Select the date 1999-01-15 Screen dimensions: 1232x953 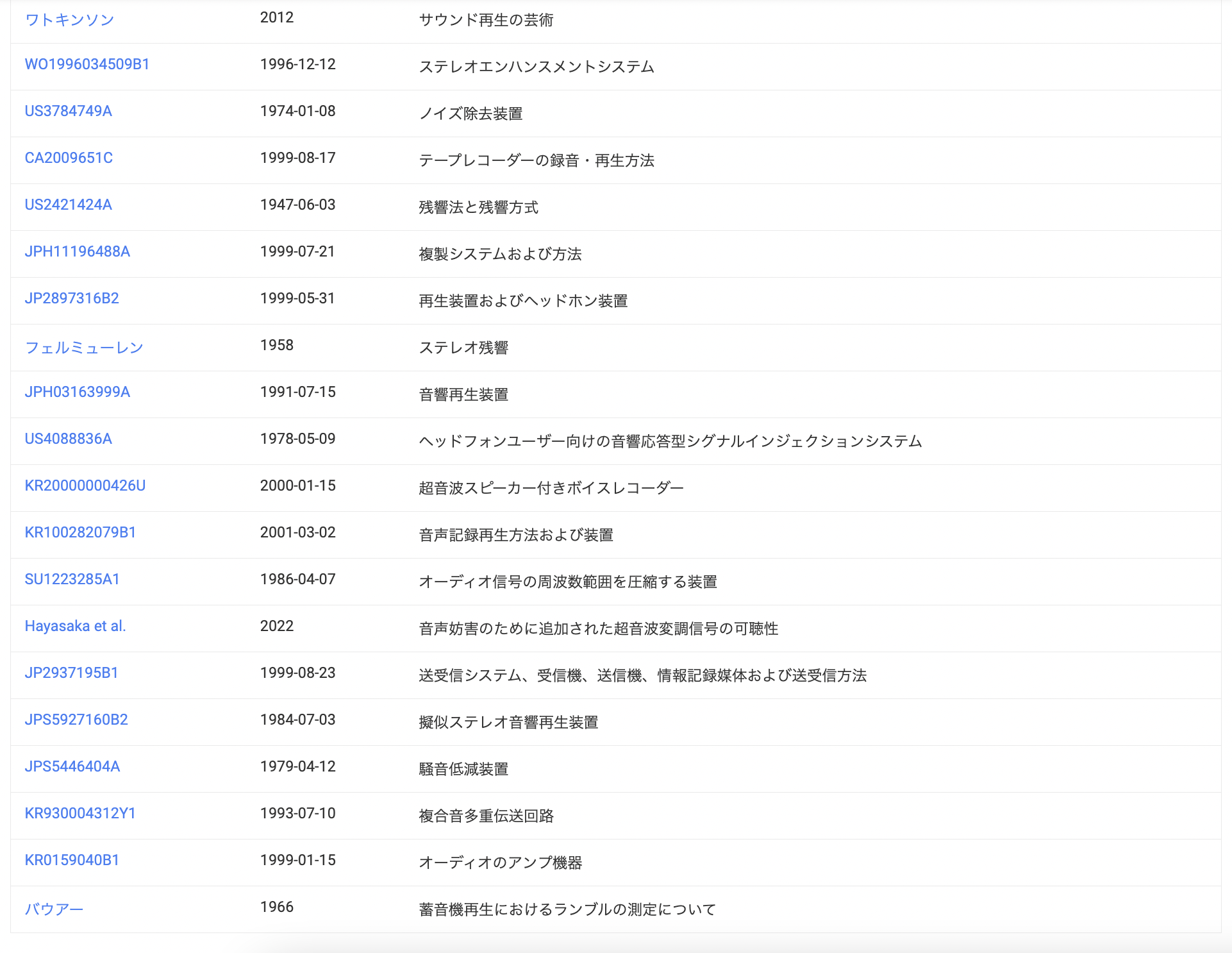coord(298,860)
